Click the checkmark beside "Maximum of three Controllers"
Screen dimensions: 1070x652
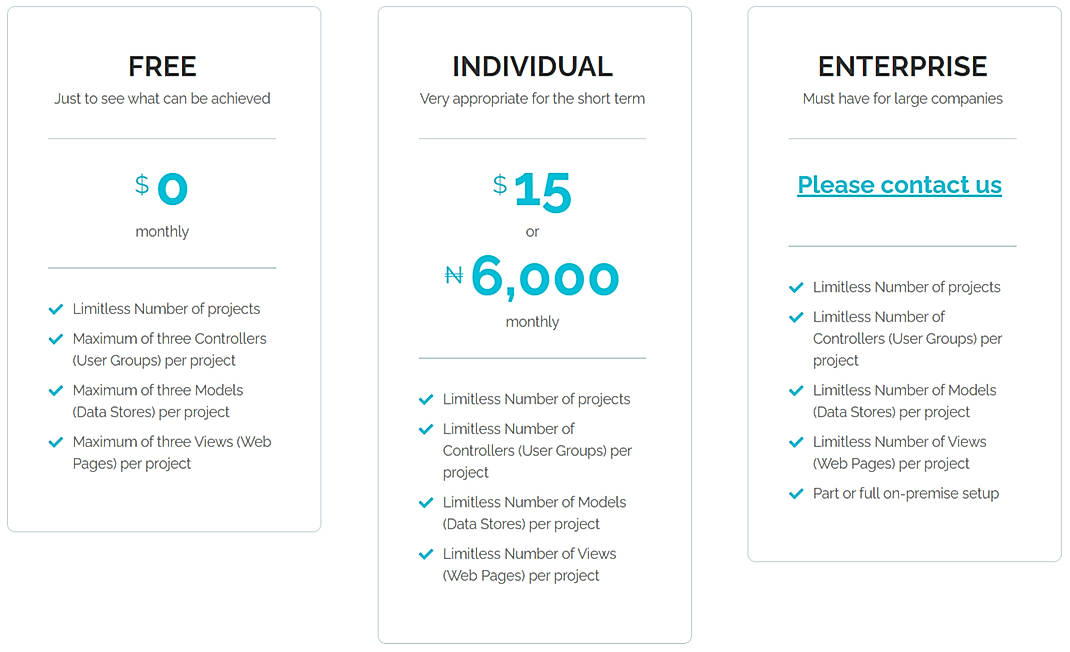[x=57, y=339]
